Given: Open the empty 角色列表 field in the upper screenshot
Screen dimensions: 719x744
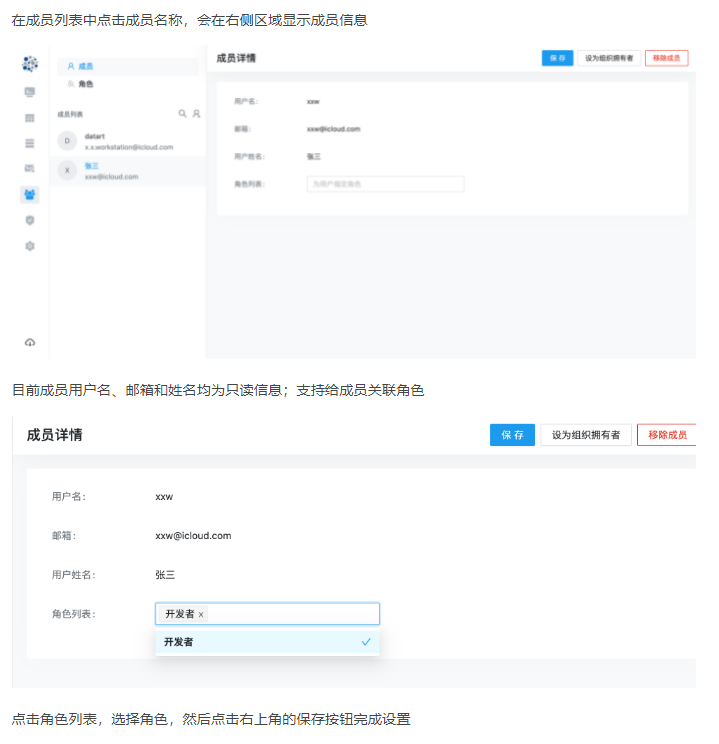Looking at the screenshot, I should point(385,184).
